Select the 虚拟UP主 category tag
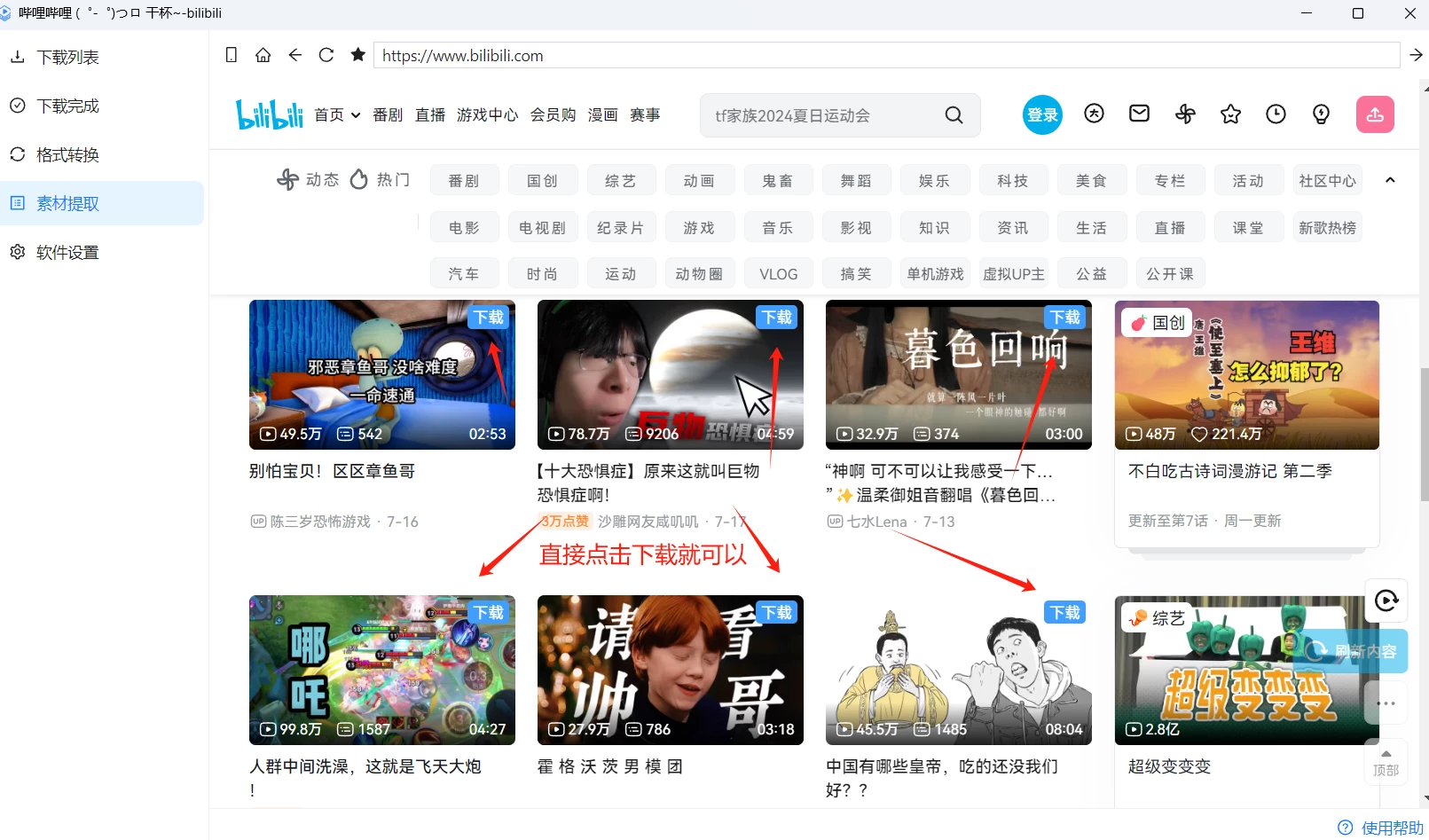Viewport: 1429px width, 840px height. 1013,274
